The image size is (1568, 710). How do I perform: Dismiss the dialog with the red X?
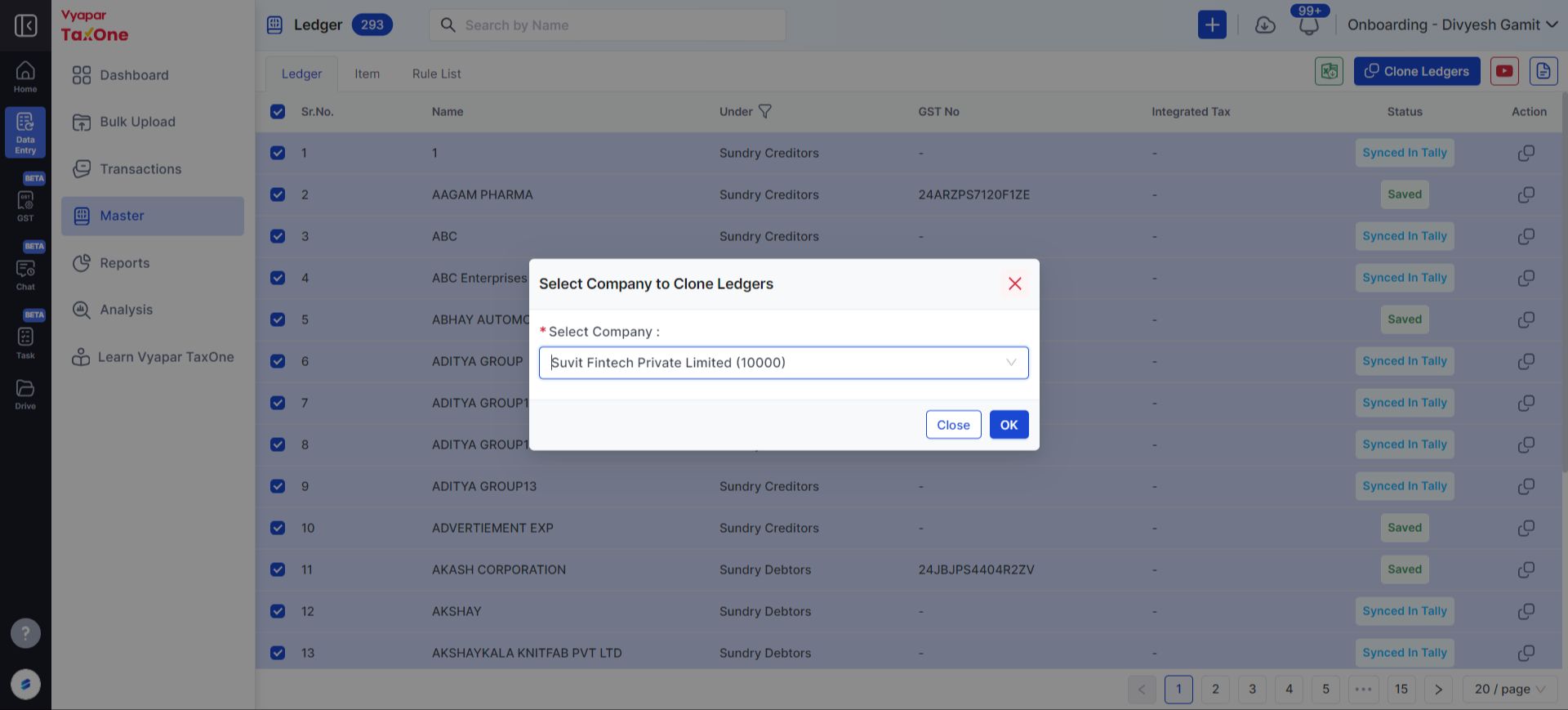tap(1015, 284)
